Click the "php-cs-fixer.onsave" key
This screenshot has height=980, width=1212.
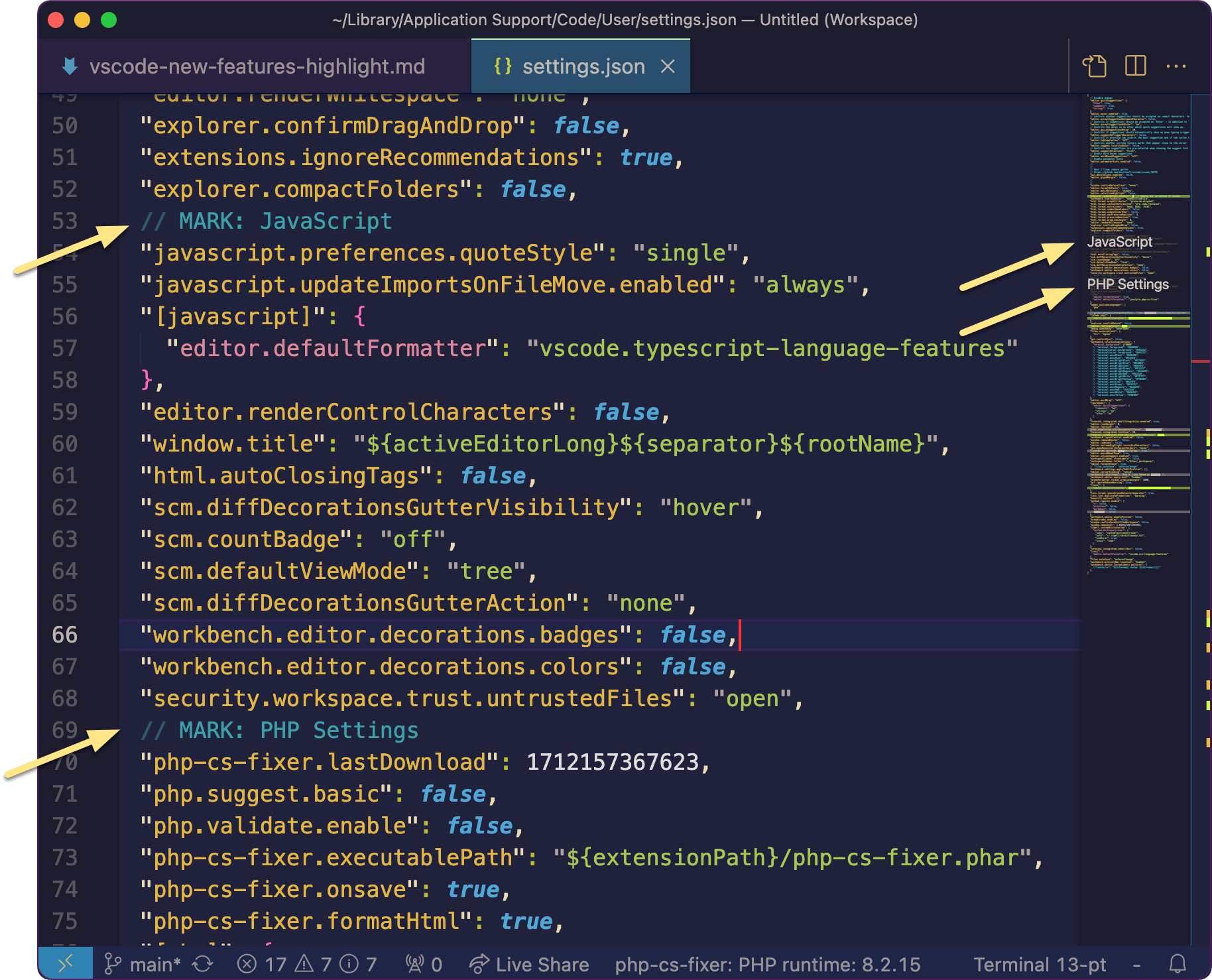coord(280,890)
